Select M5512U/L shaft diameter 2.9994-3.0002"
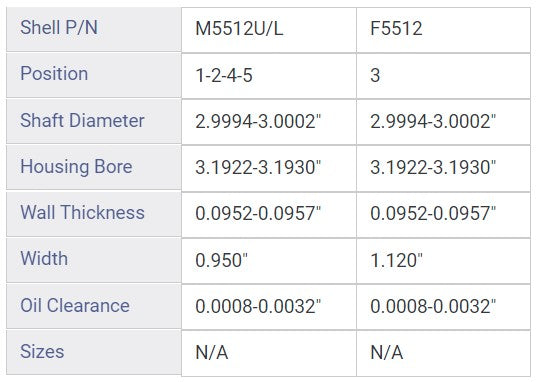Image resolution: width=540 pixels, height=382 pixels. [x=269, y=122]
